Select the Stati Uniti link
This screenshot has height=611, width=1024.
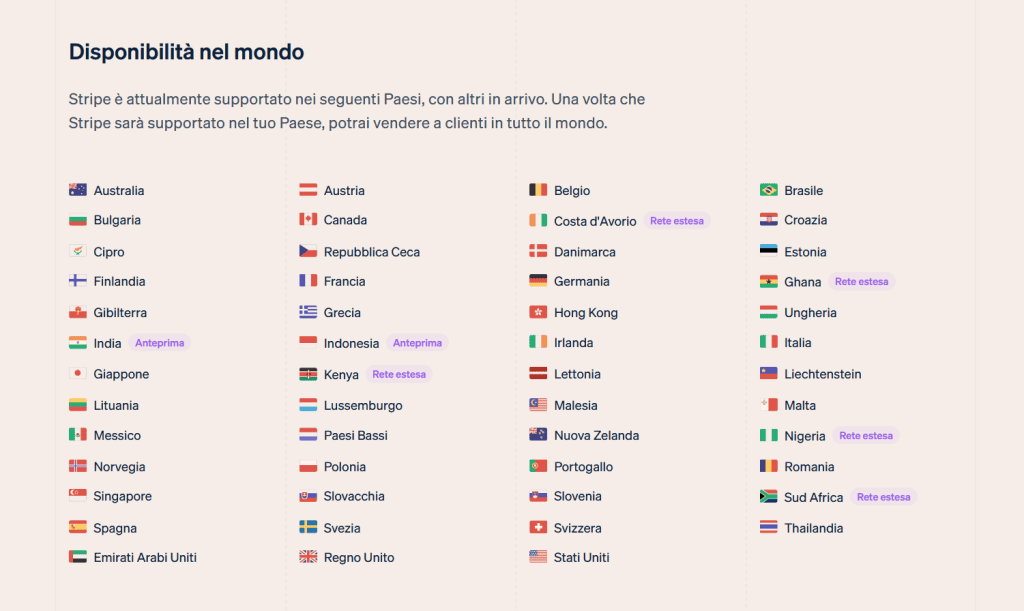point(581,558)
